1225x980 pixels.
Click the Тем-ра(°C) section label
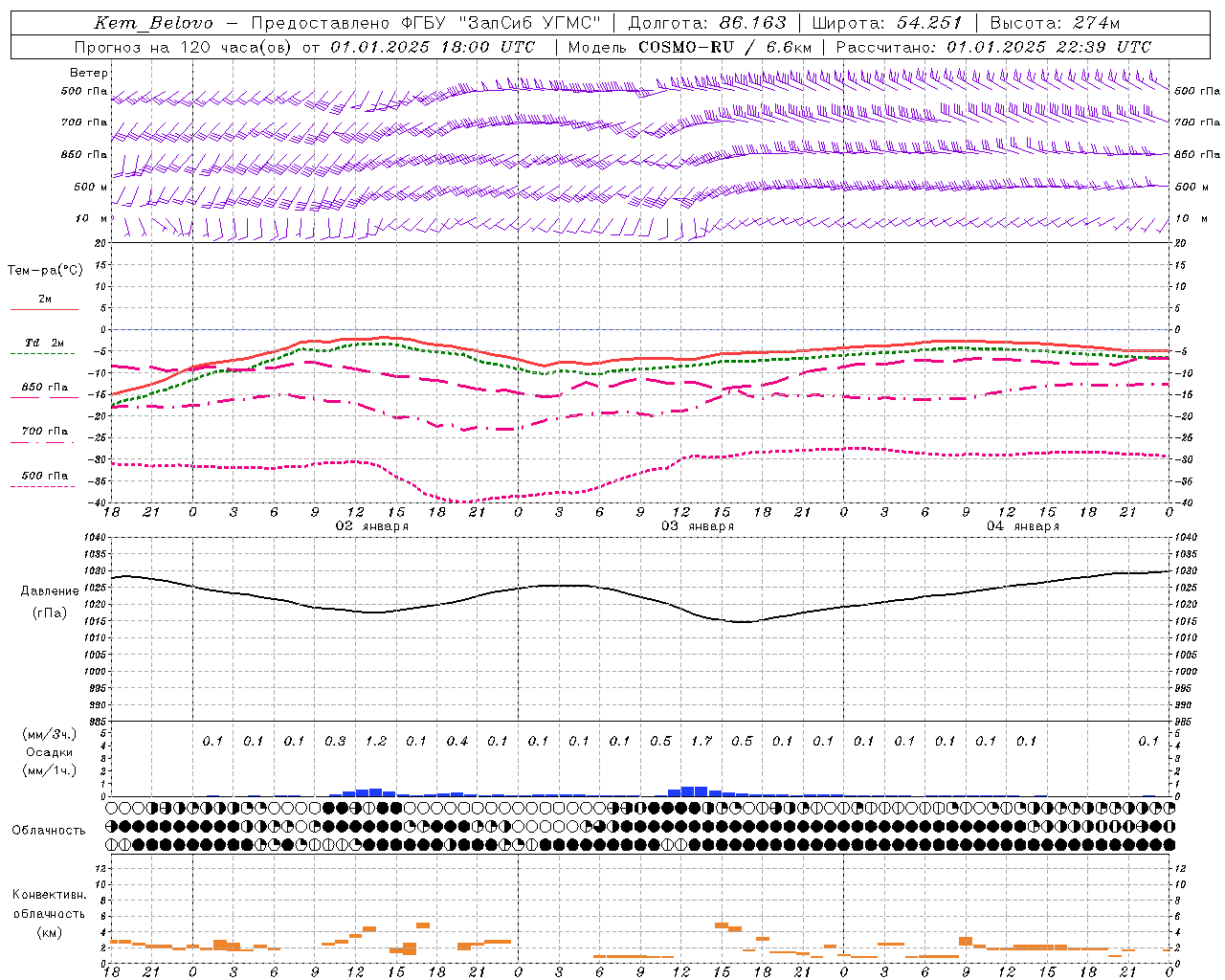pos(45,271)
